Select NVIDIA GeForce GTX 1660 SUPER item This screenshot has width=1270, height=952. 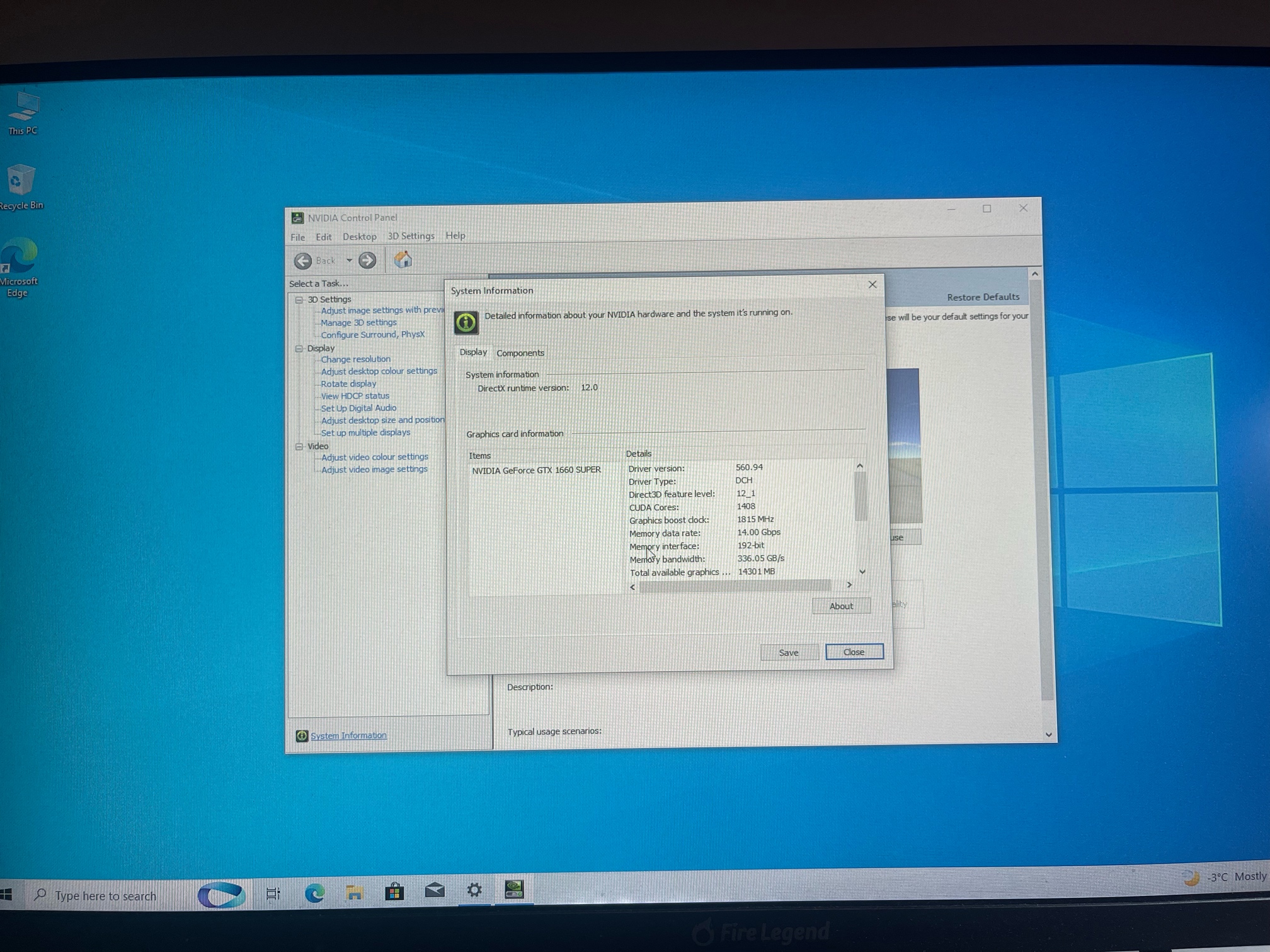point(536,470)
